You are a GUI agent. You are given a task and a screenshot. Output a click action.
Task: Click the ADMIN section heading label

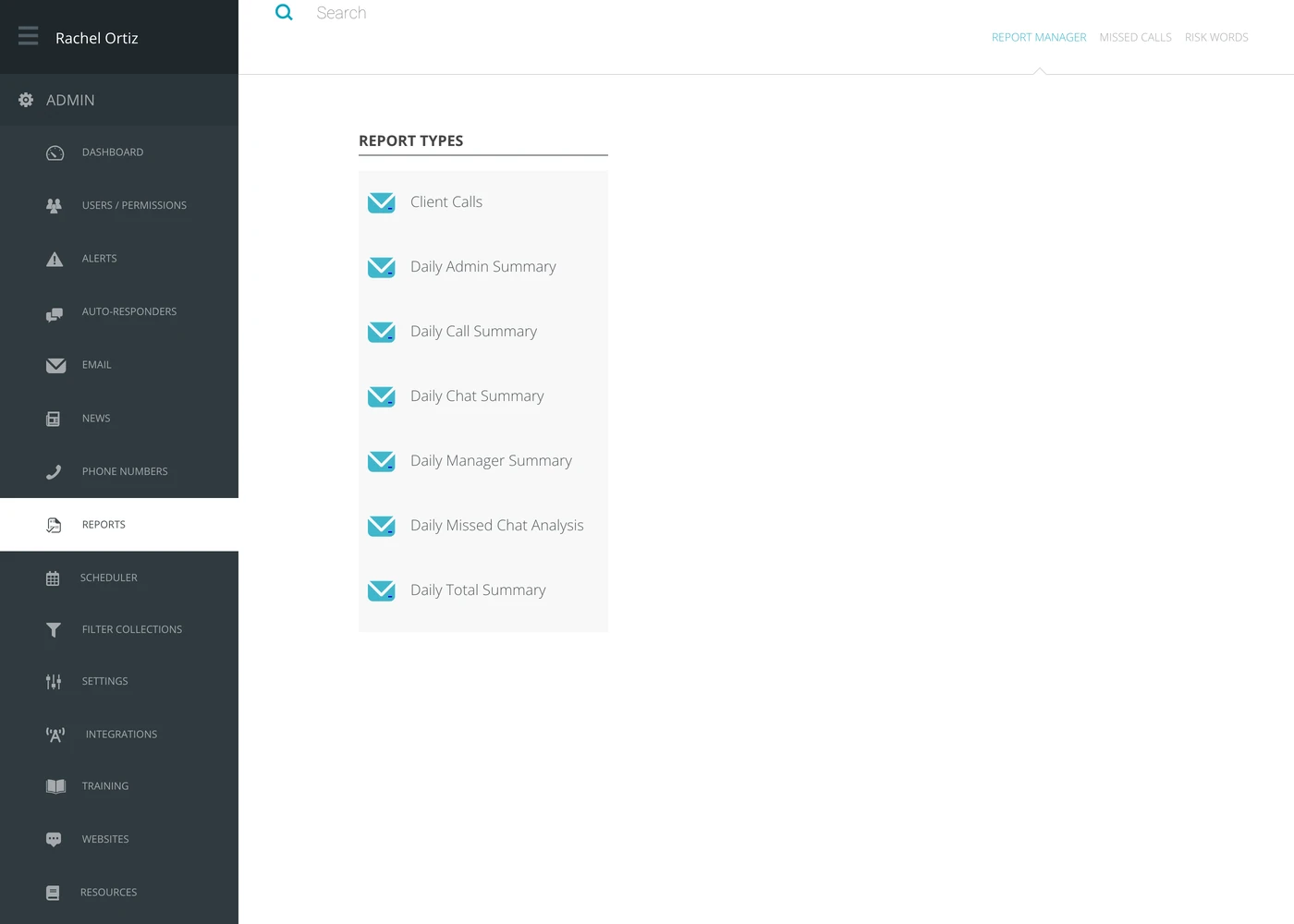pyautogui.click(x=70, y=100)
